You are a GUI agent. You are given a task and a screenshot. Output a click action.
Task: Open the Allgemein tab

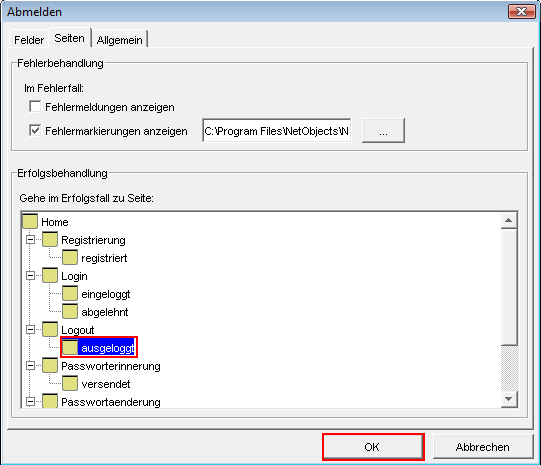(x=120, y=40)
